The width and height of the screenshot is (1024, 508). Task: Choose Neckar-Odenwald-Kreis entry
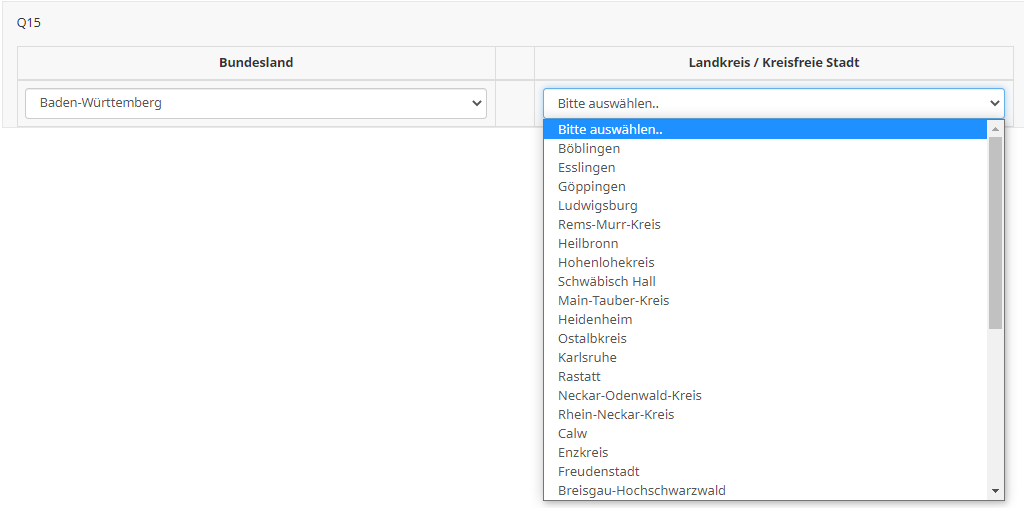coord(630,396)
